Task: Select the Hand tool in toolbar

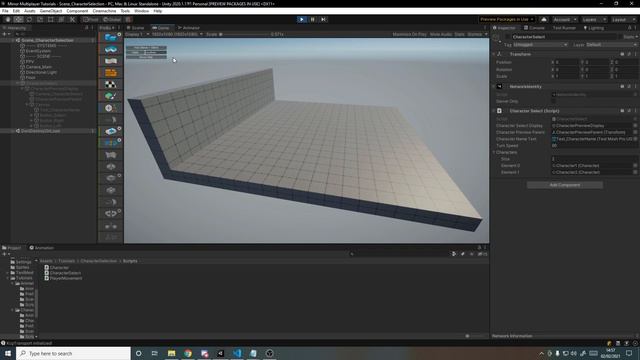Action: click(x=8, y=19)
